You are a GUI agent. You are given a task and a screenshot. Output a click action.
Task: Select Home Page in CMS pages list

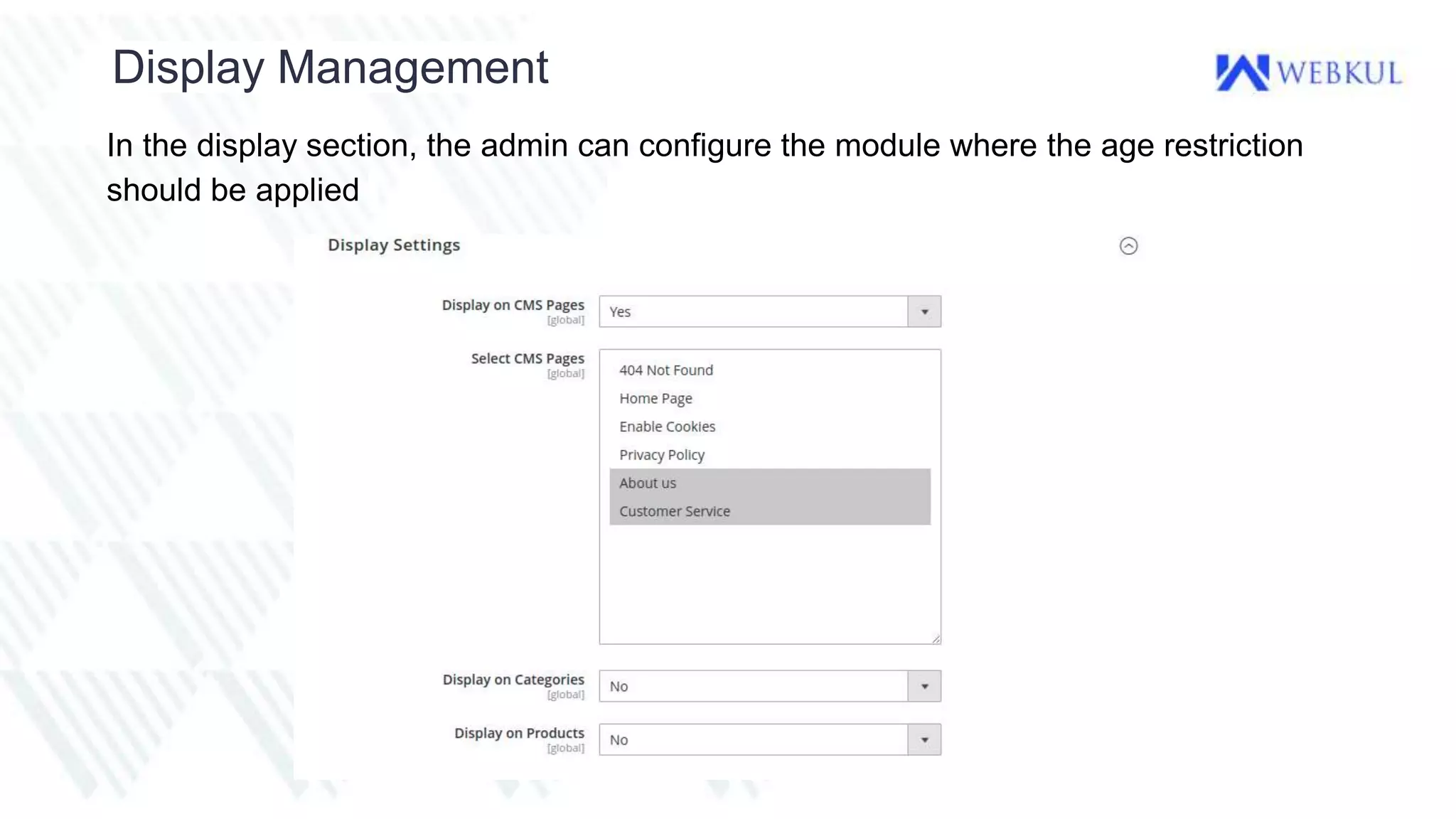tap(770, 398)
